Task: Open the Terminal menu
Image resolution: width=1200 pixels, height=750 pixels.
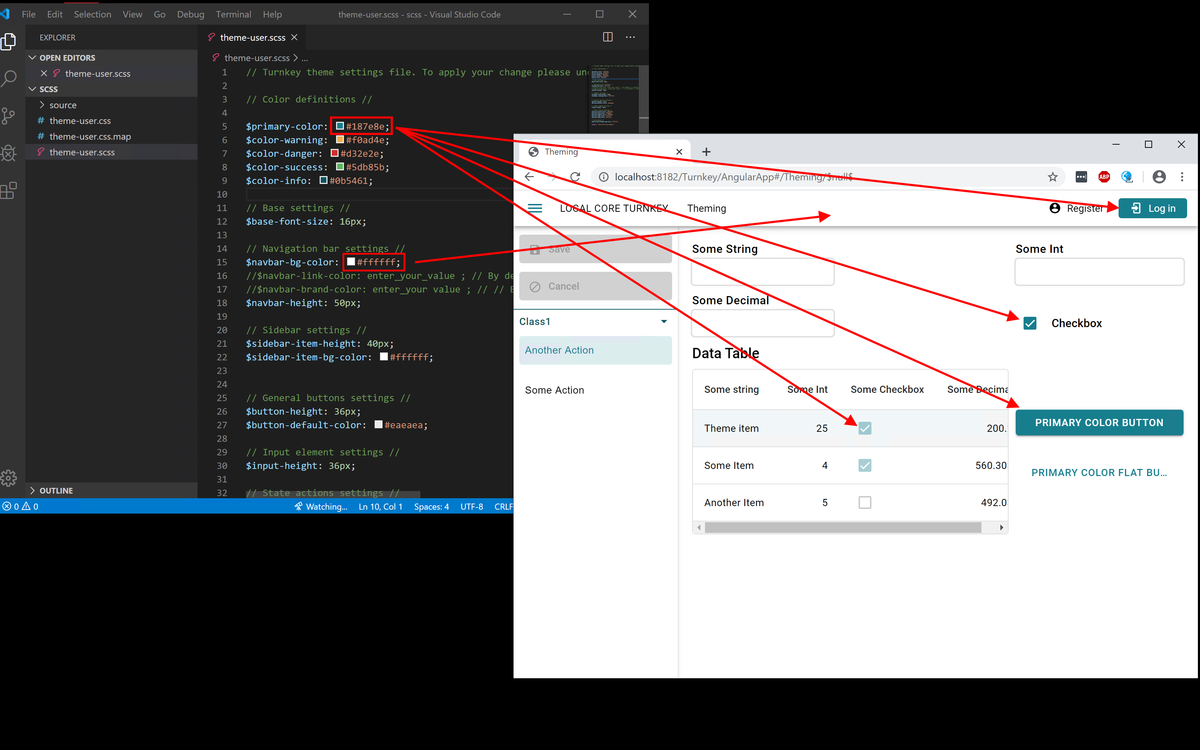Action: tap(233, 15)
